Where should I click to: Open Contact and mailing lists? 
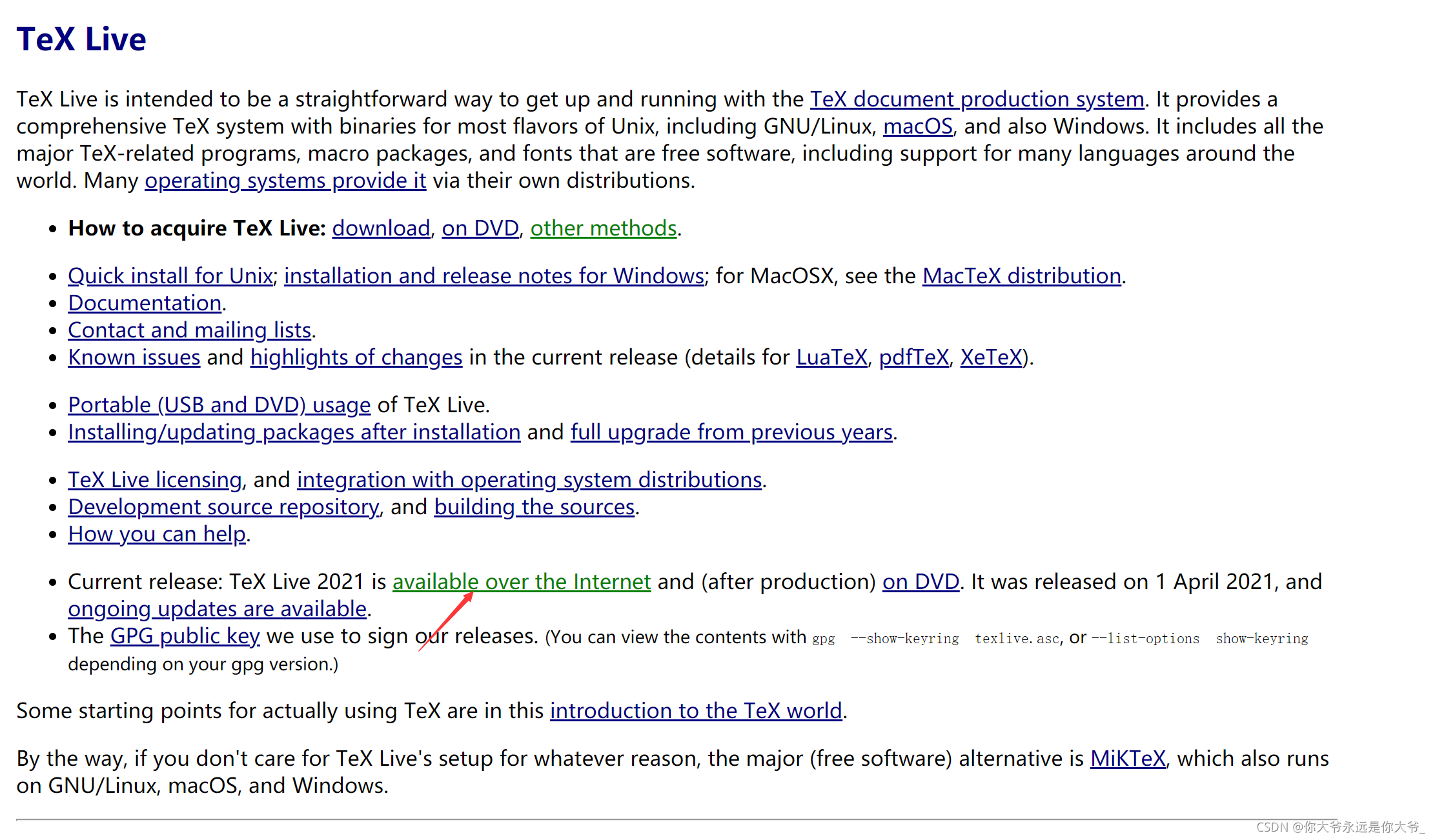[x=190, y=330]
